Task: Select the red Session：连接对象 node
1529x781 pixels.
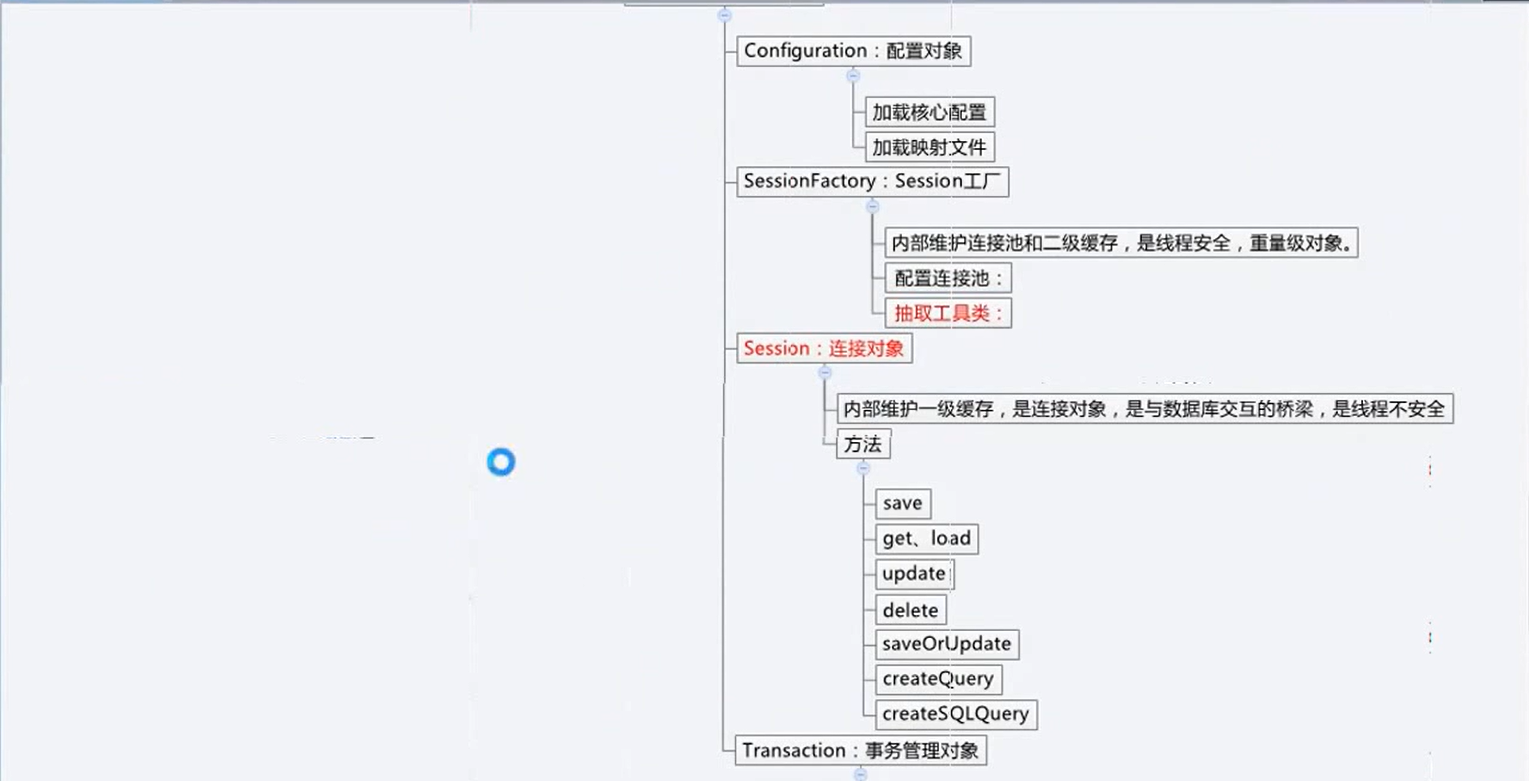Action: click(x=824, y=348)
